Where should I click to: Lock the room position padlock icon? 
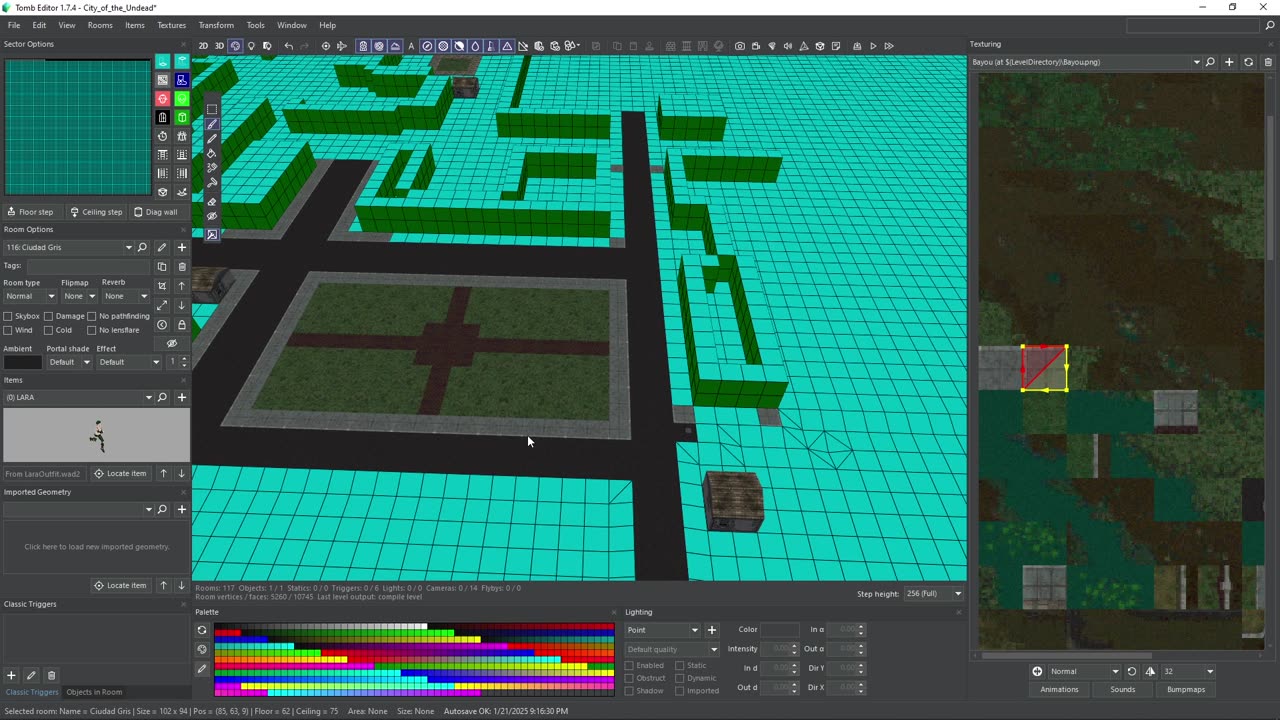pos(182,325)
